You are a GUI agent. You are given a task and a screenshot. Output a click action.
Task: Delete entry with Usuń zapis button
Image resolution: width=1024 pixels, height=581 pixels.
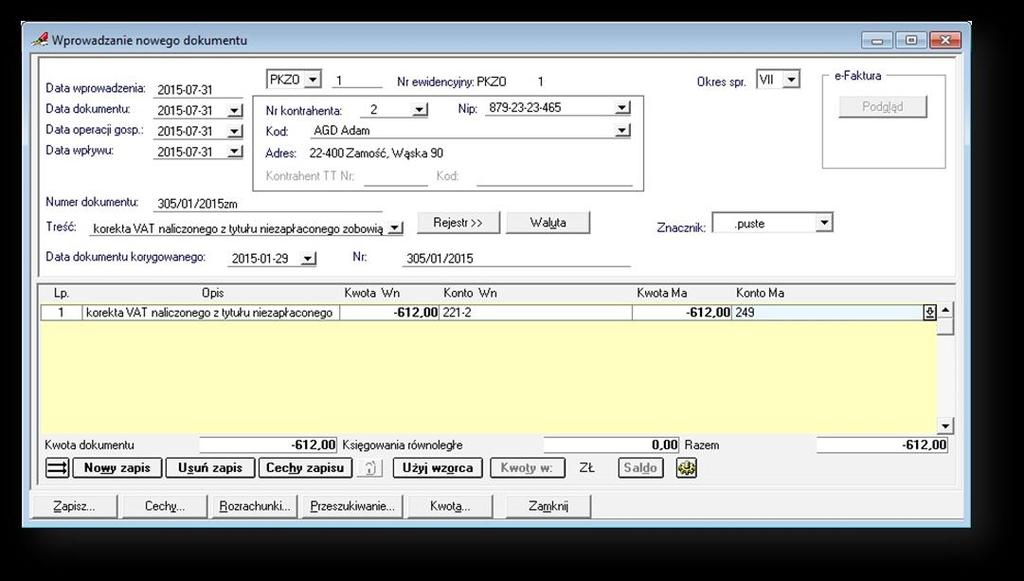coord(210,468)
